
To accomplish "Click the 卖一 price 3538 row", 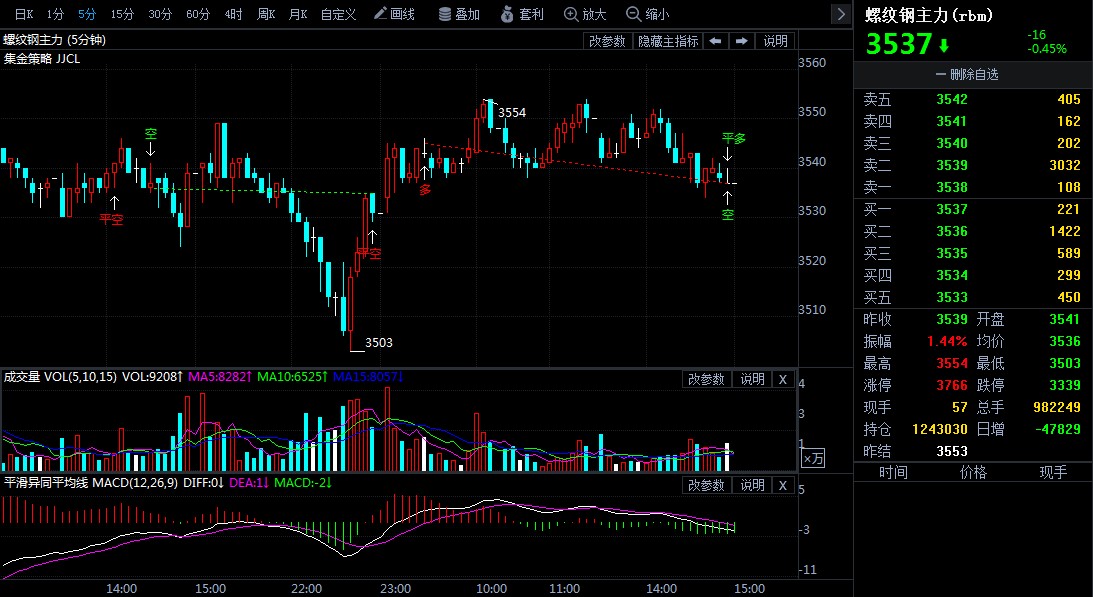I will pos(951,187).
